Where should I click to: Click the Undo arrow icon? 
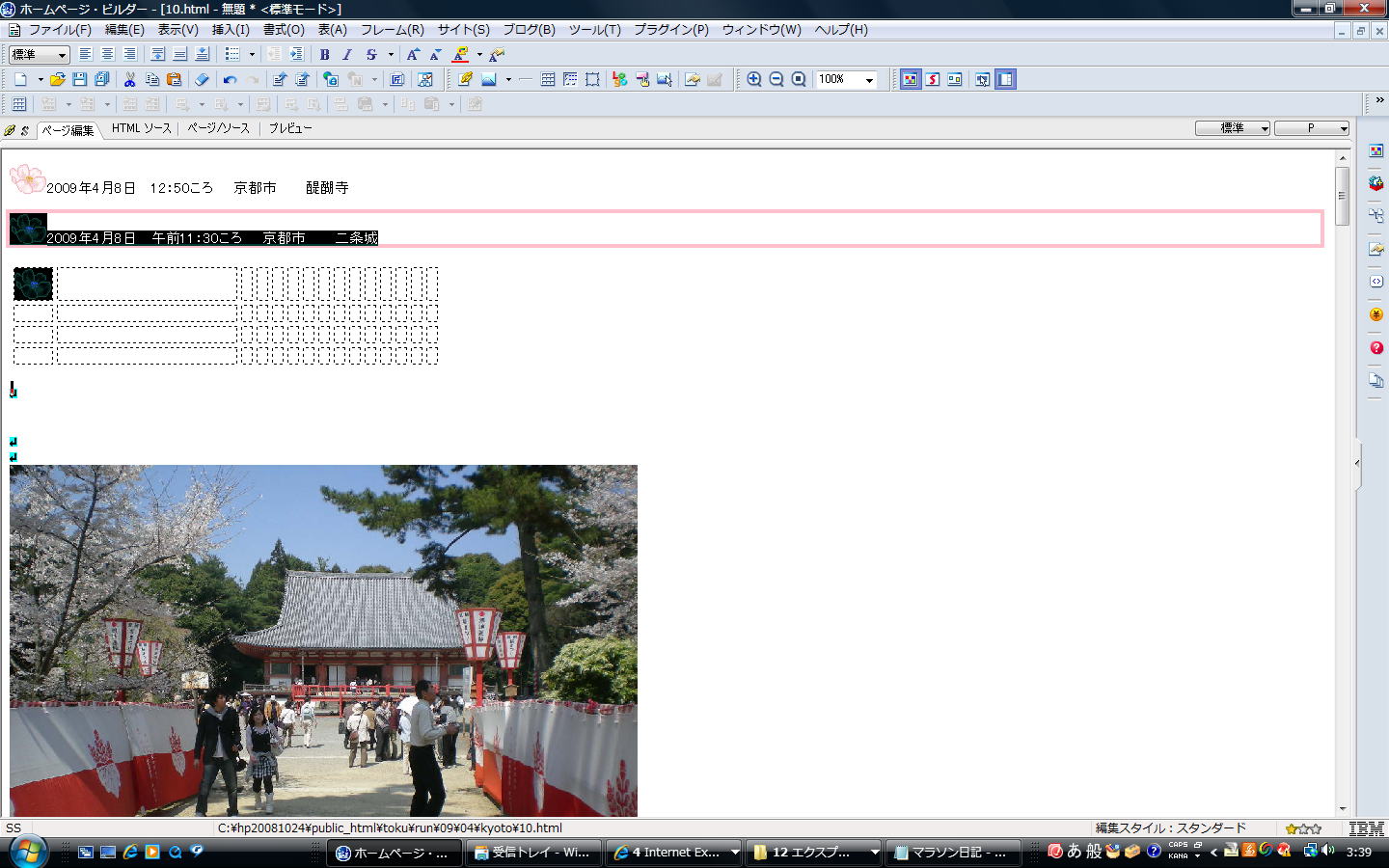(230, 80)
